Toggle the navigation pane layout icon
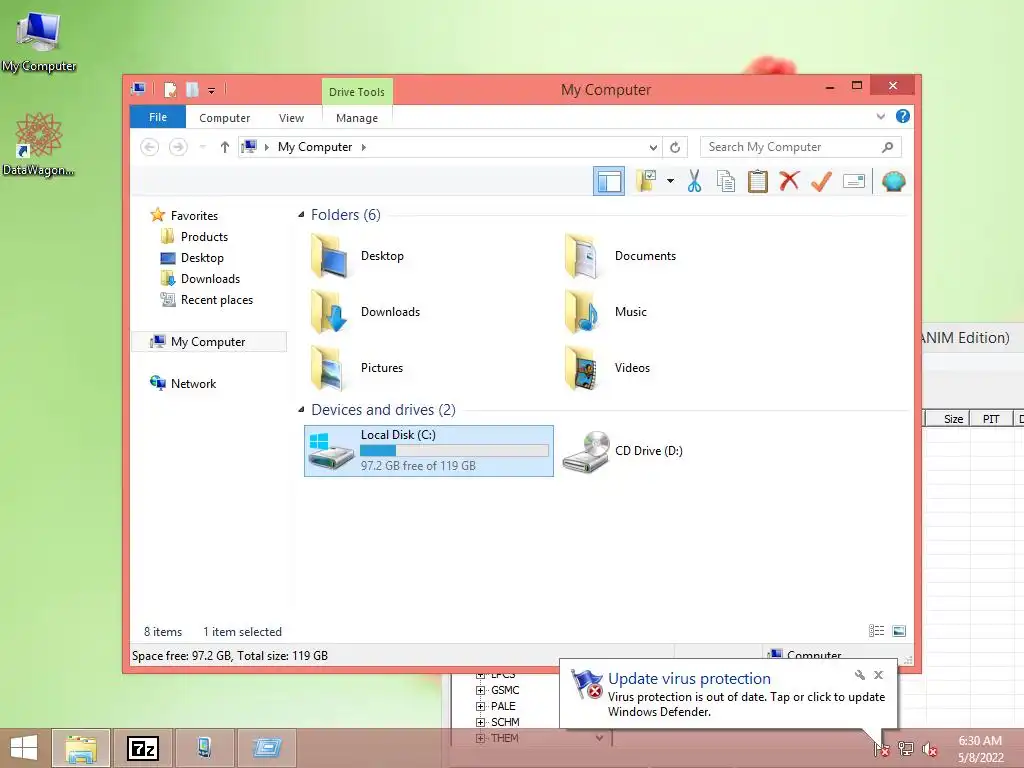This screenshot has height=768, width=1024. [609, 181]
